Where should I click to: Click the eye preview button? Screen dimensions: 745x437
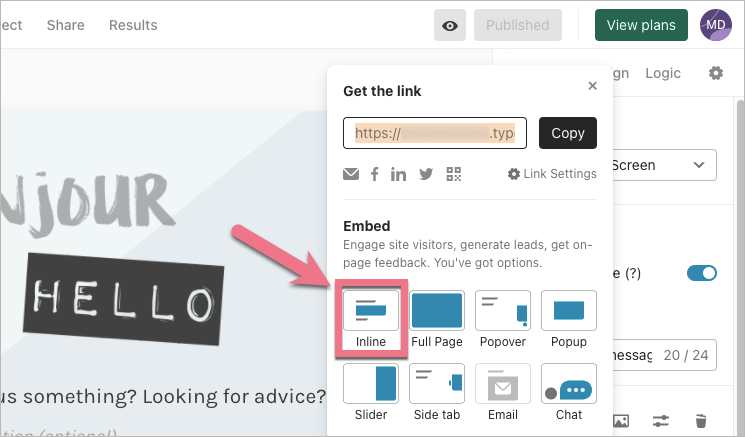click(450, 25)
